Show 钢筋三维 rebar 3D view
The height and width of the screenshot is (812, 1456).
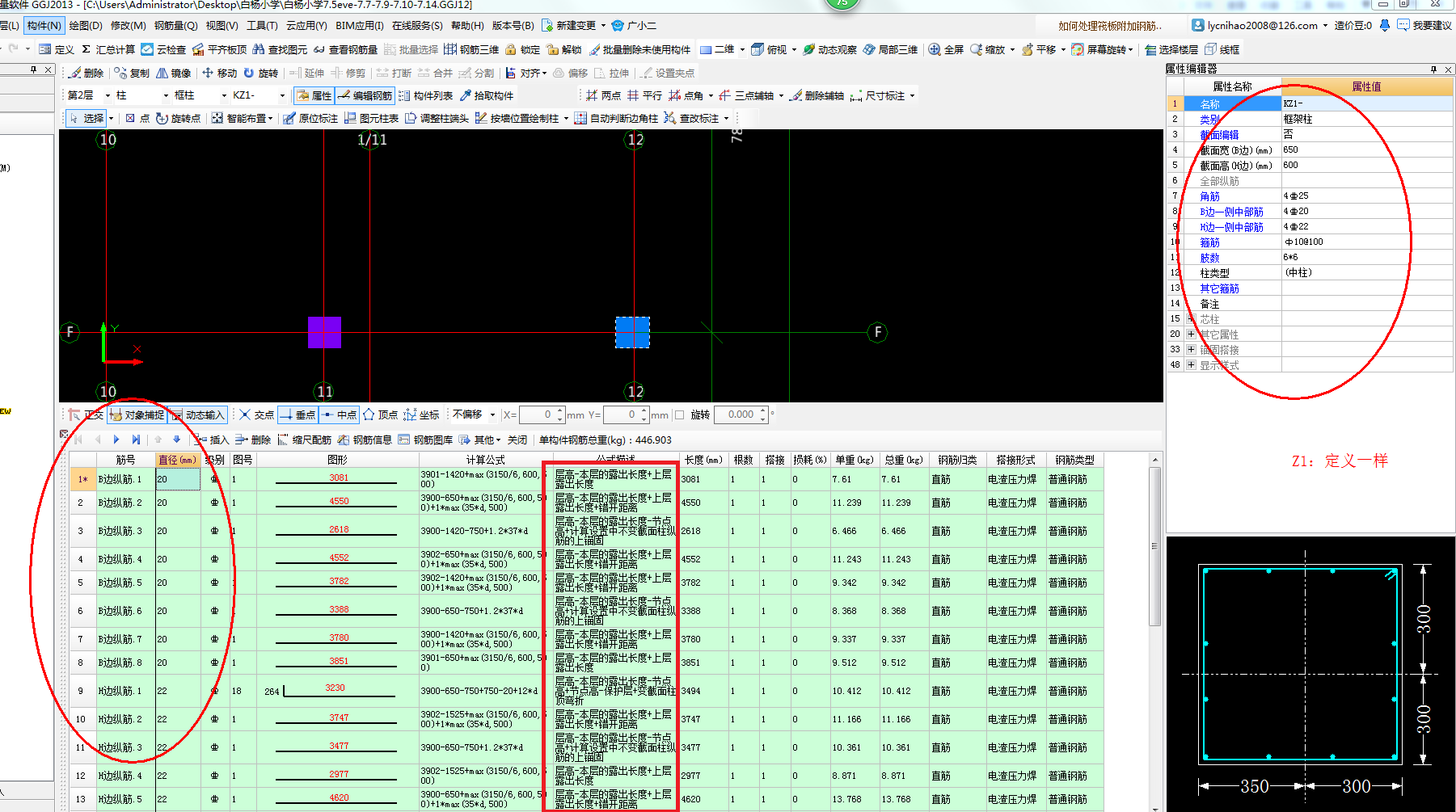(x=471, y=49)
